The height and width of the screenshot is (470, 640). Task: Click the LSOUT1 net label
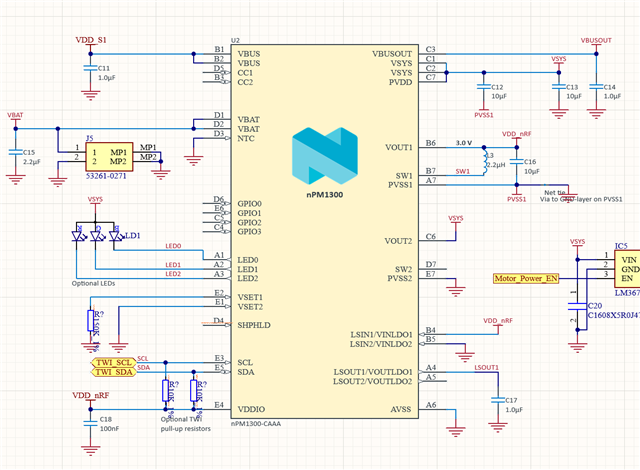[486, 368]
